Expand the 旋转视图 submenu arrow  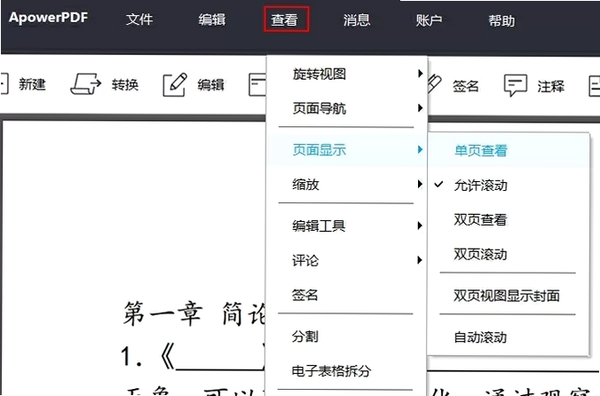tap(420, 73)
